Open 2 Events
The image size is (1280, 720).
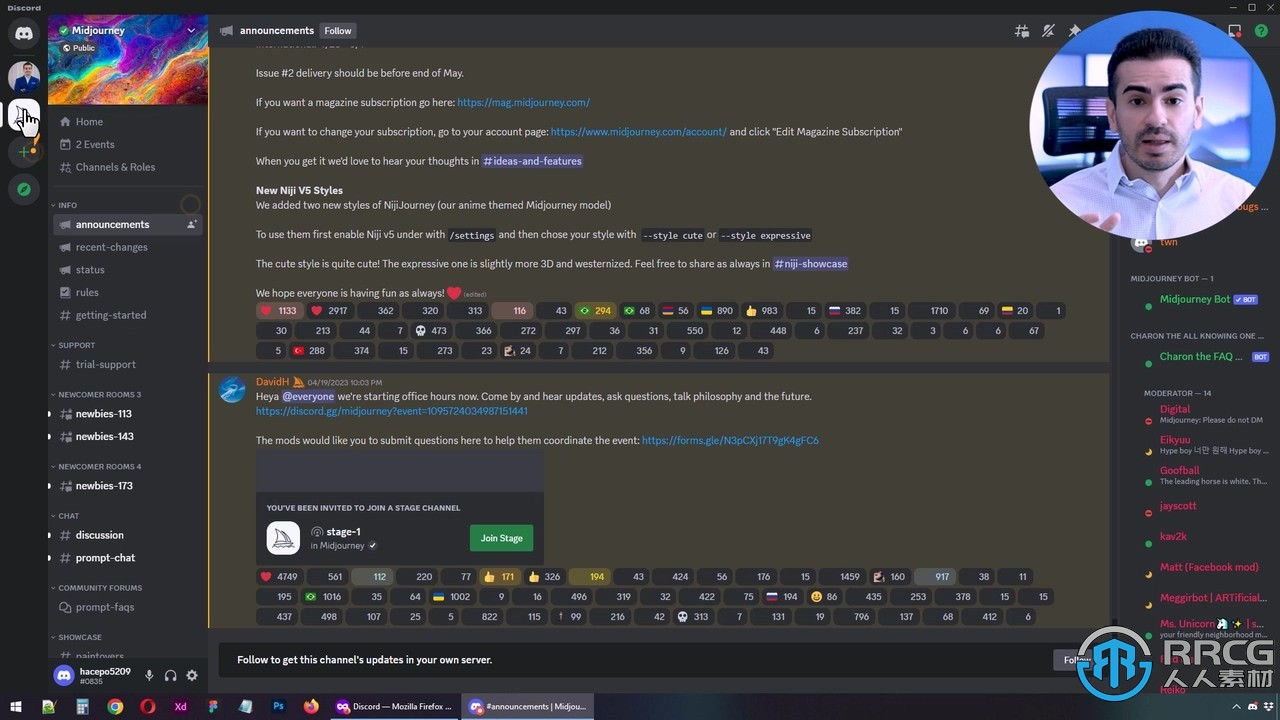tap(127, 144)
